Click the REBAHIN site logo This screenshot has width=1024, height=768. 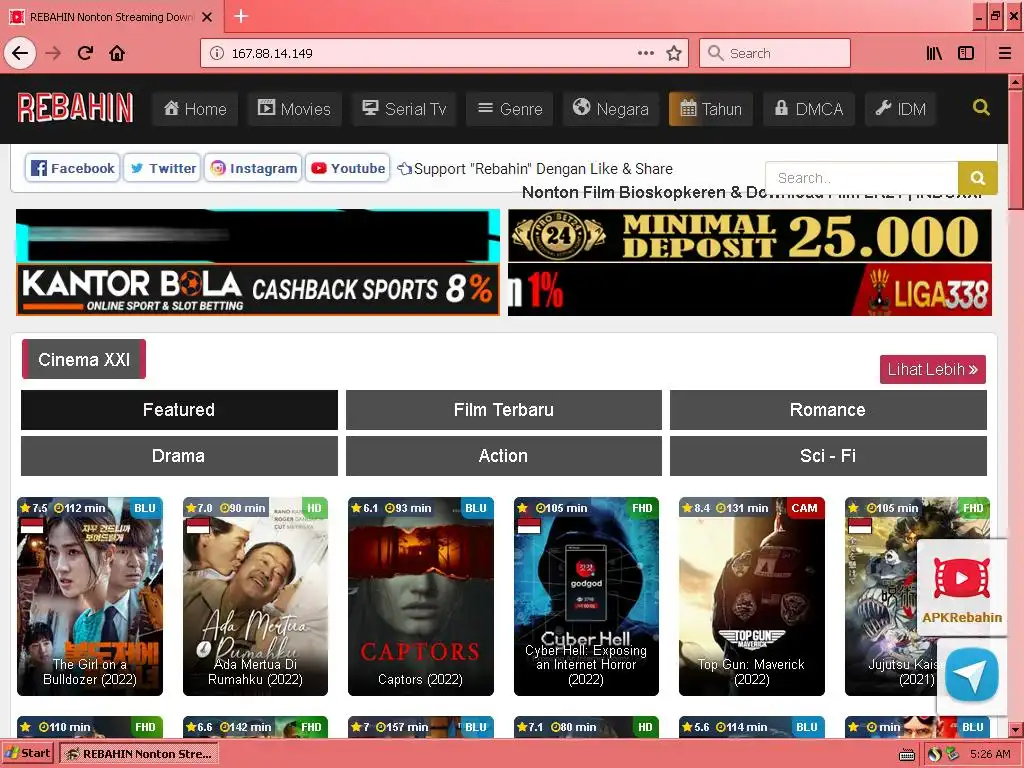75,108
